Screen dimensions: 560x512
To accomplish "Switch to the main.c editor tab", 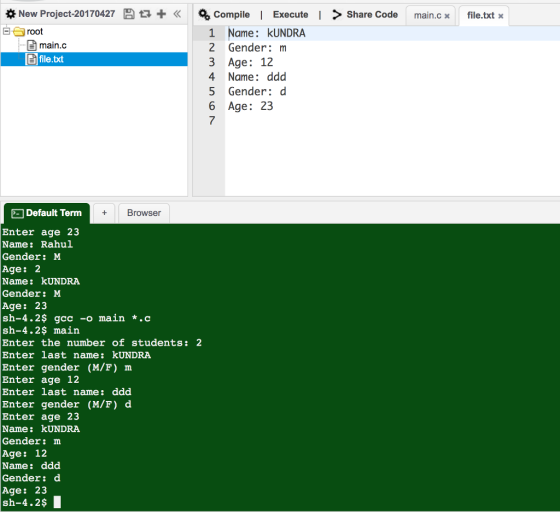I will click(428, 16).
